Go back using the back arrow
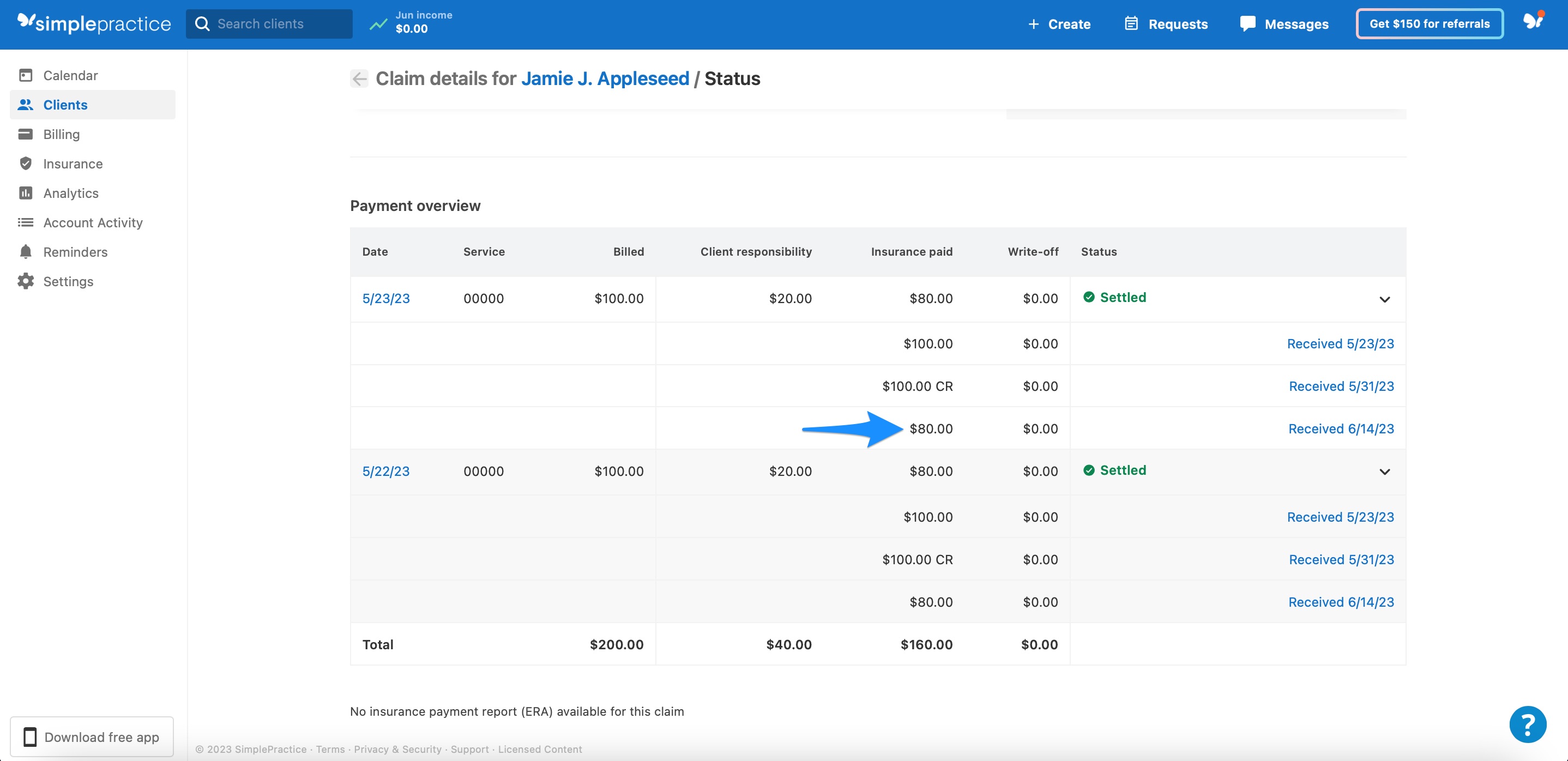 click(359, 78)
